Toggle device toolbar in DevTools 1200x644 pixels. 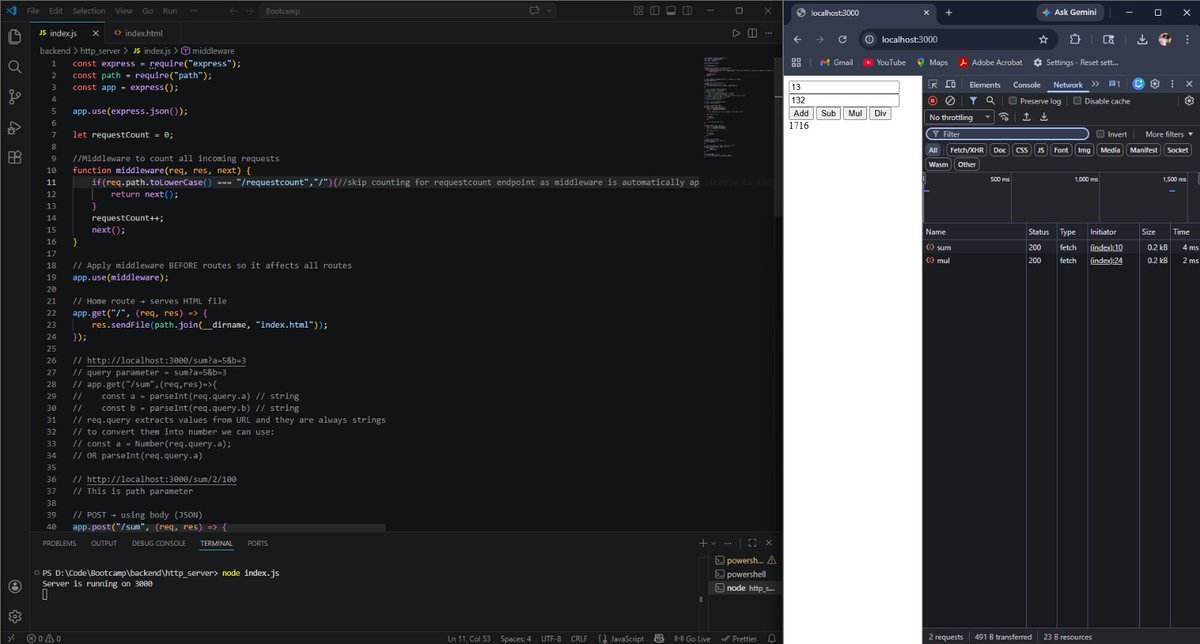coord(950,85)
